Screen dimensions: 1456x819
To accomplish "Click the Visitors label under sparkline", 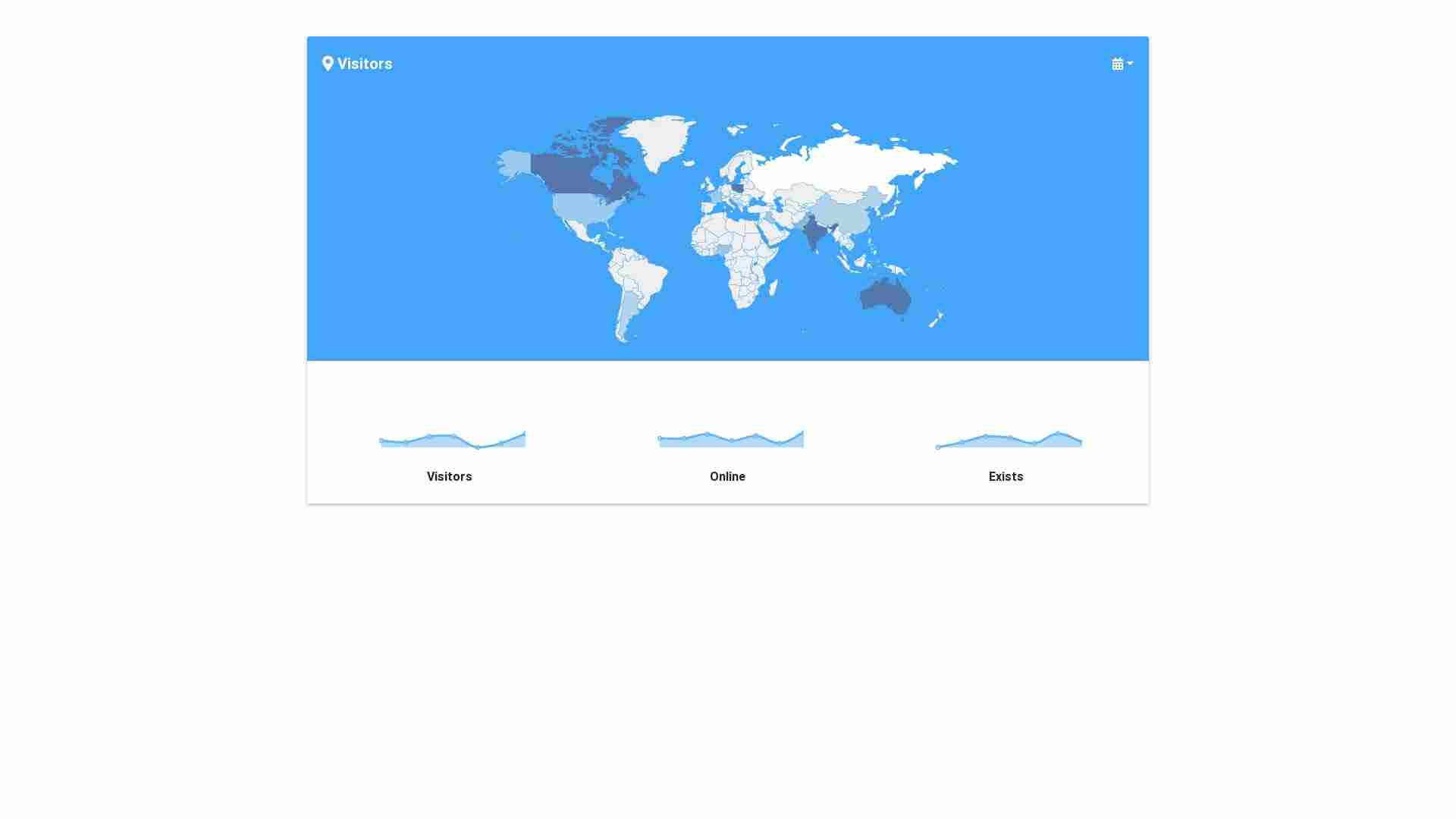I will [449, 476].
